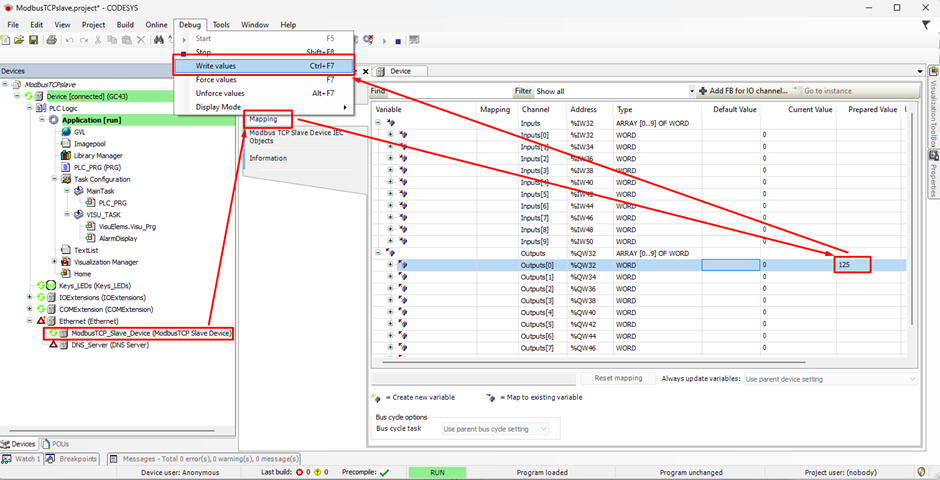
Task: Open the Breakpoints panel
Action: [72, 459]
